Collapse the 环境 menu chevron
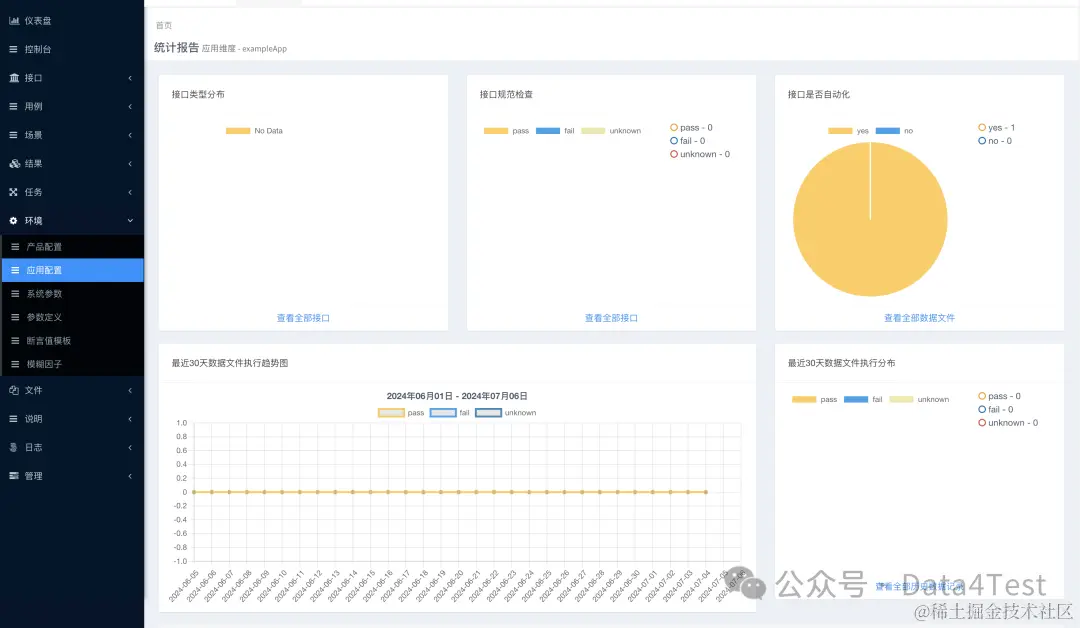1080x628 pixels. [x=130, y=221]
